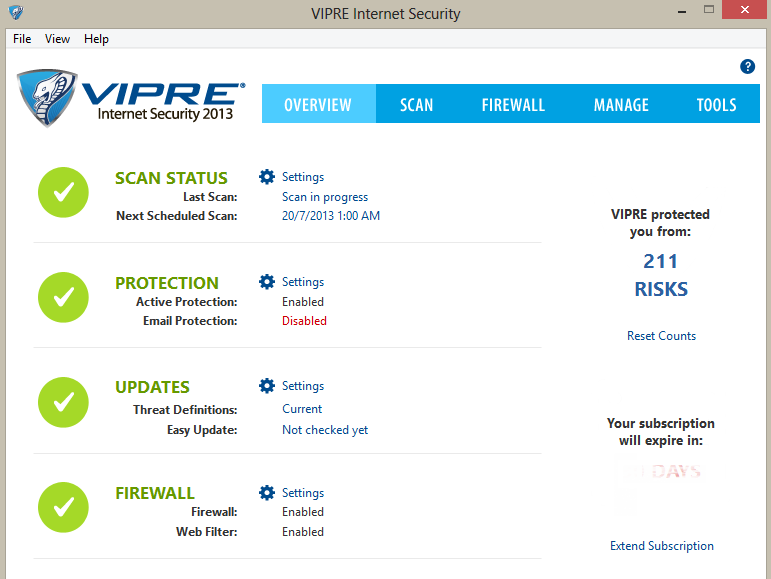Close the VIPRE Internet Security window
771x579 pixels.
point(744,10)
